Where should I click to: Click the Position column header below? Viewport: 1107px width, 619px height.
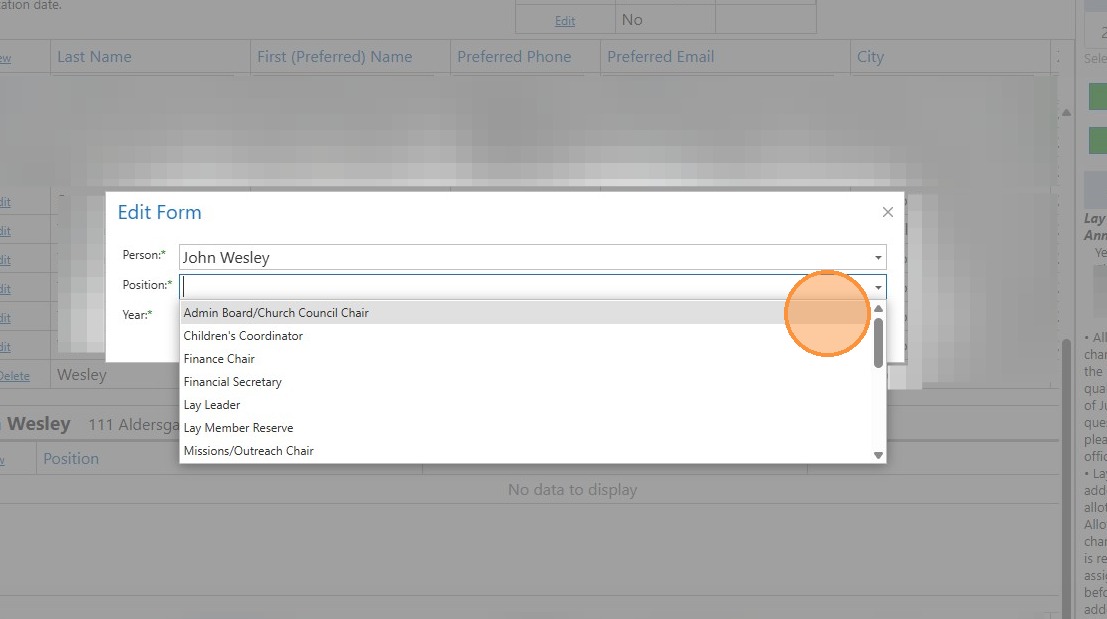tap(71, 459)
